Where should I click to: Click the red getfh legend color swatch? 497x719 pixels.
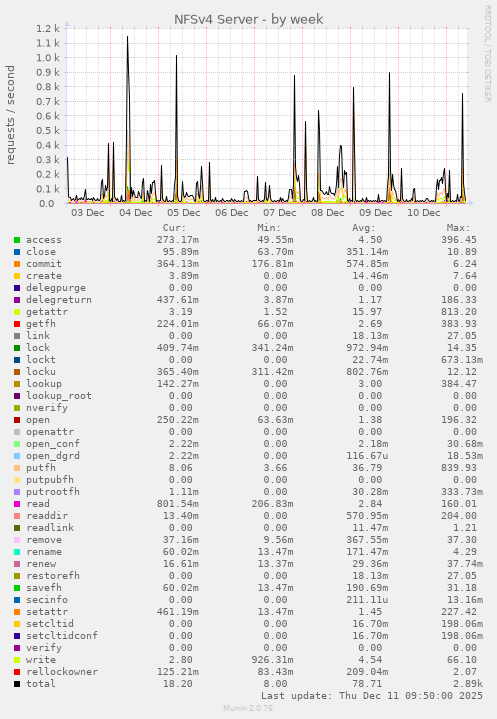(x=17, y=324)
